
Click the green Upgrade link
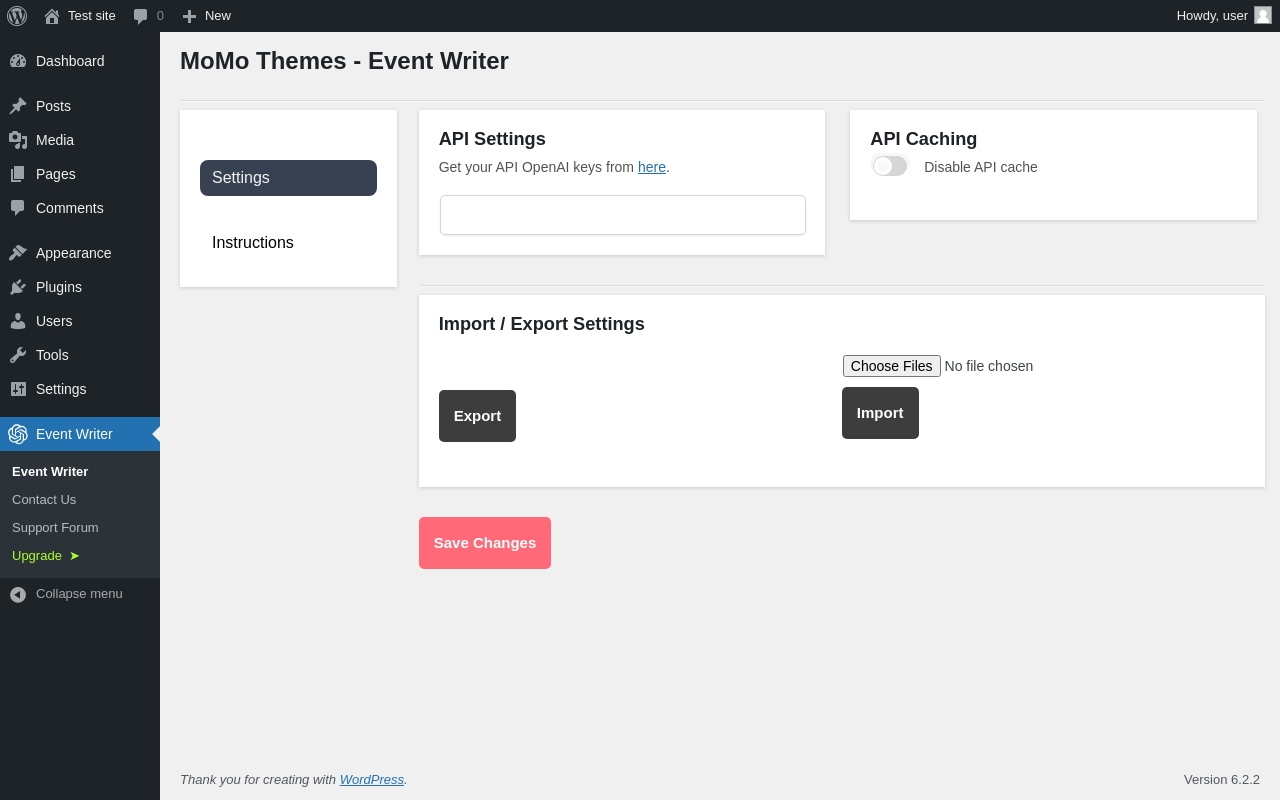click(x=46, y=556)
